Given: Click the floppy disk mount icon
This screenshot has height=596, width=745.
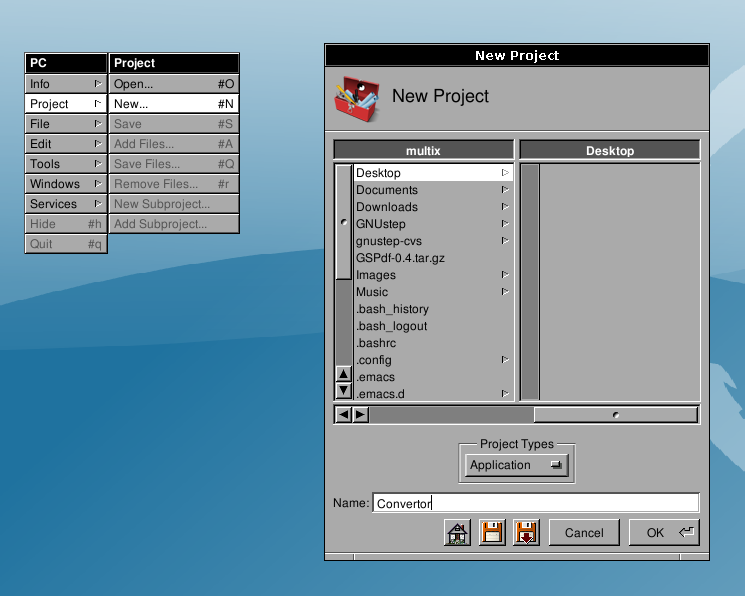Looking at the screenshot, I should (492, 532).
